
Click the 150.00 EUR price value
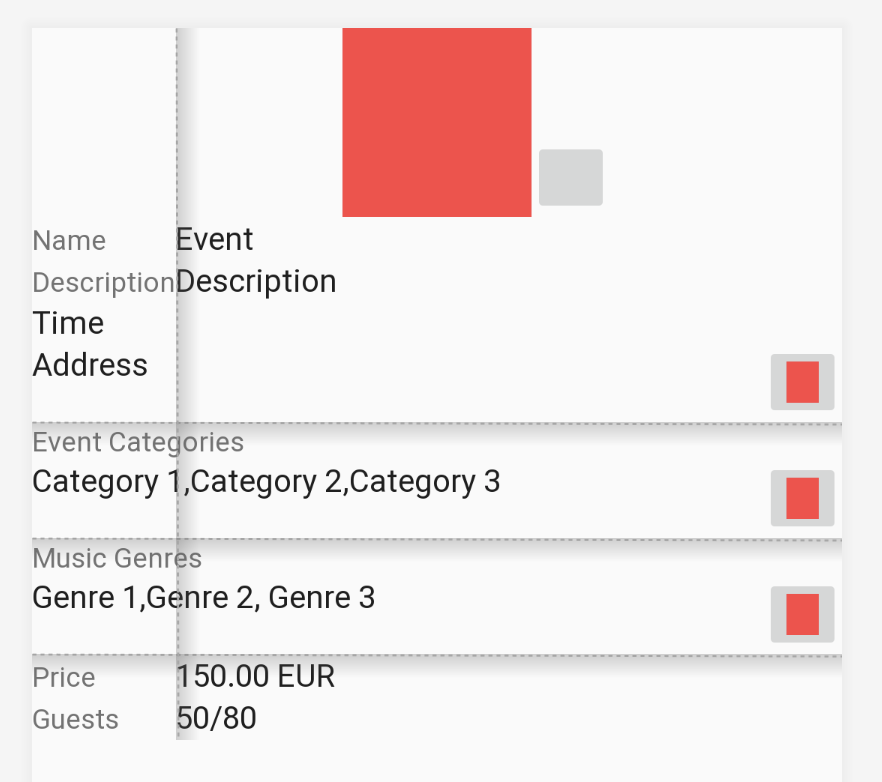[256, 678]
